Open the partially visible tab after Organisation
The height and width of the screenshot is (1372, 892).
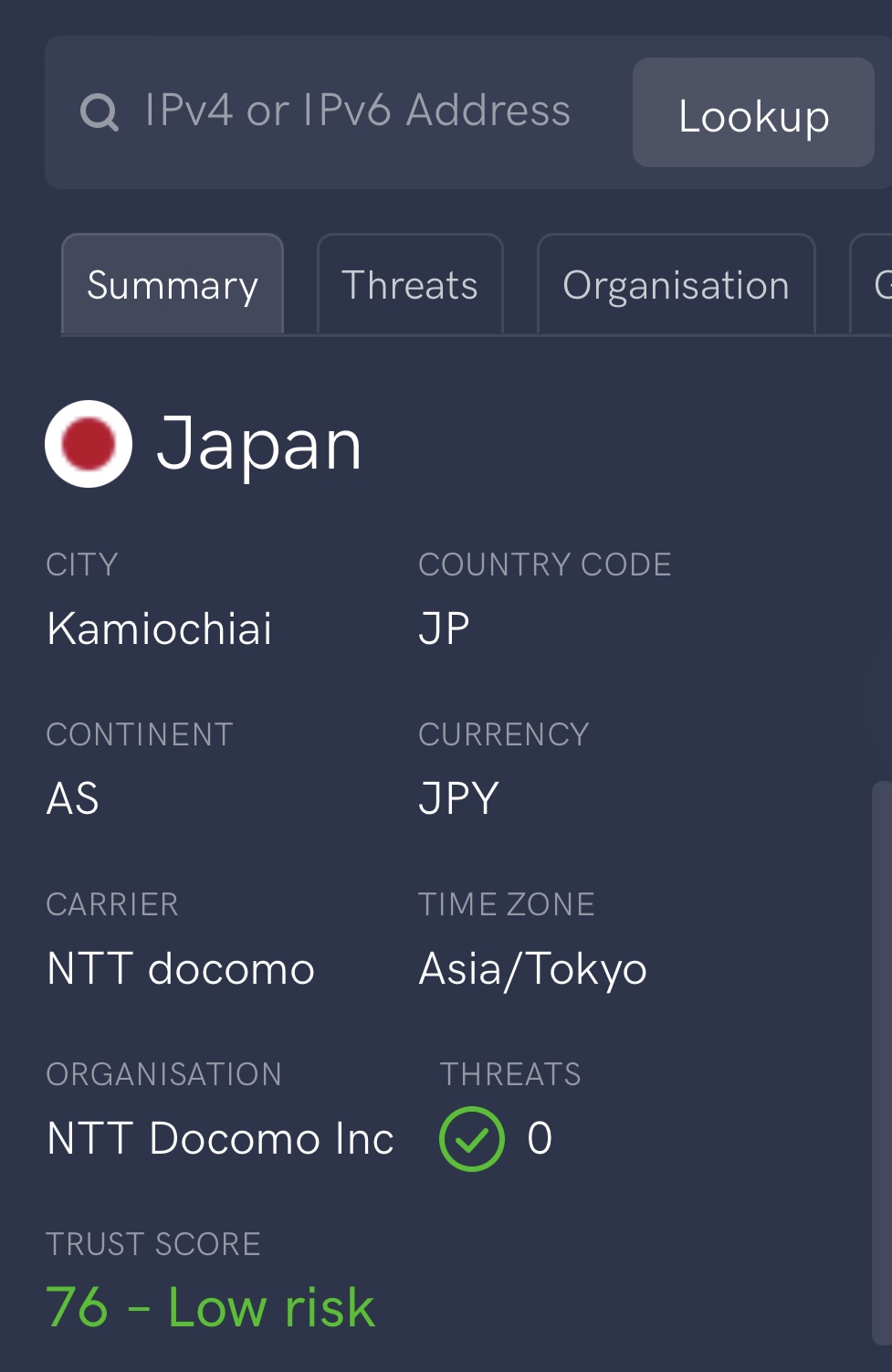[x=872, y=284]
